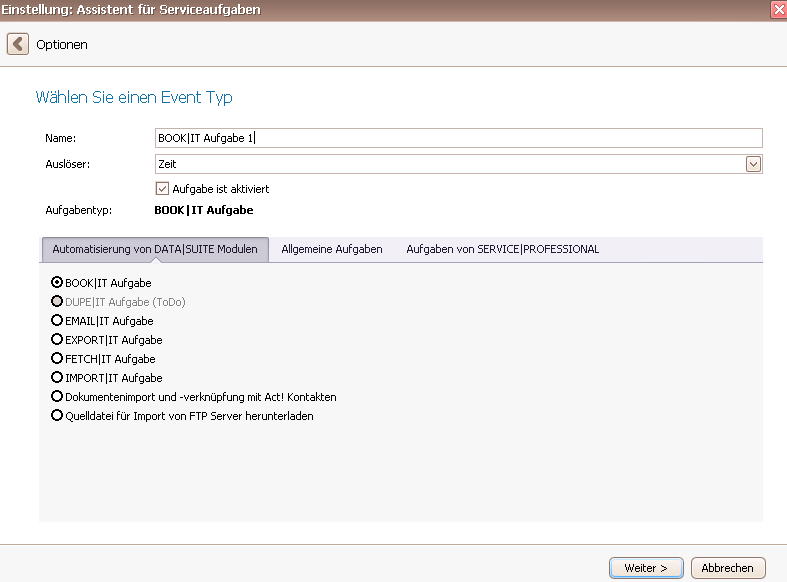Image resolution: width=787 pixels, height=582 pixels.
Task: Click the Weiter > button
Action: (646, 568)
